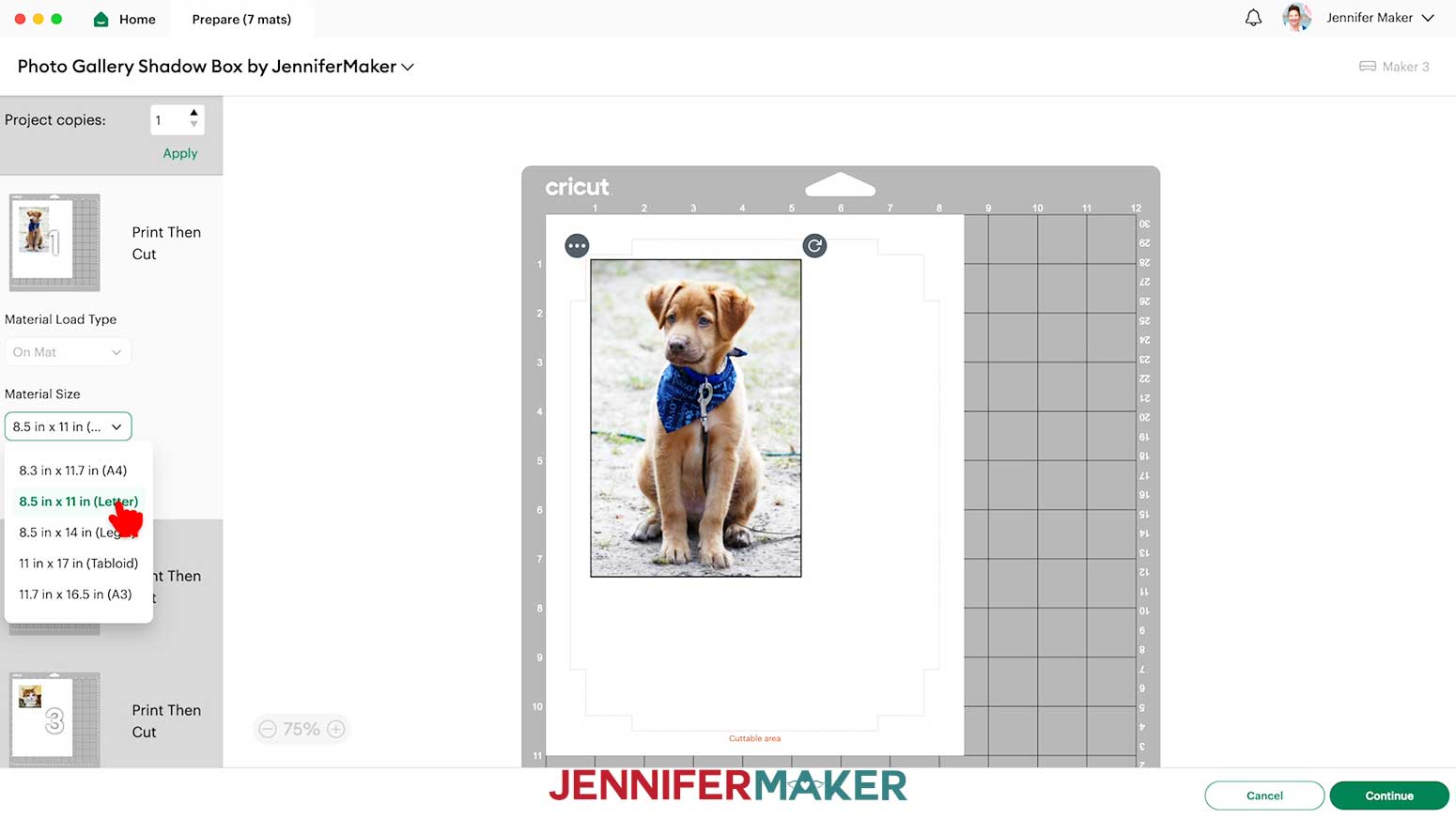The image size is (1456, 819).
Task: Click the 75% zoom level text
Action: [x=302, y=729]
